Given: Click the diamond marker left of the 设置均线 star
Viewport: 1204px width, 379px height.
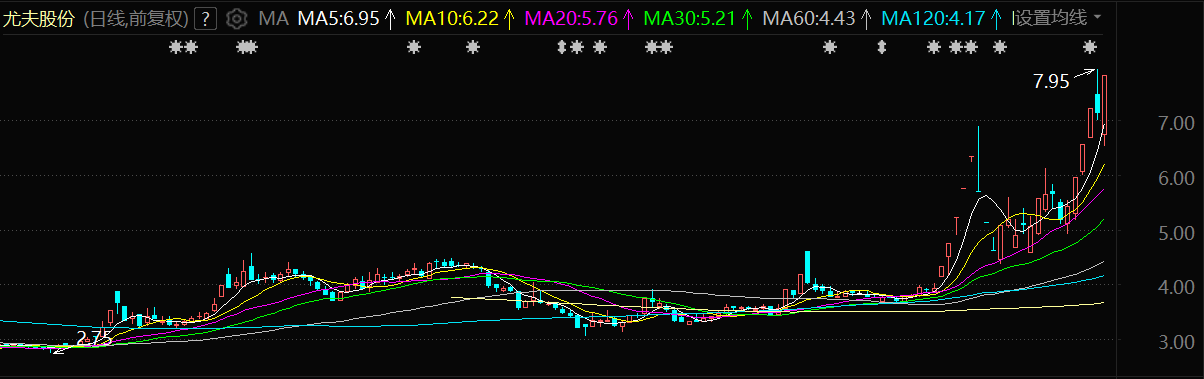Looking at the screenshot, I should pyautogui.click(x=881, y=47).
